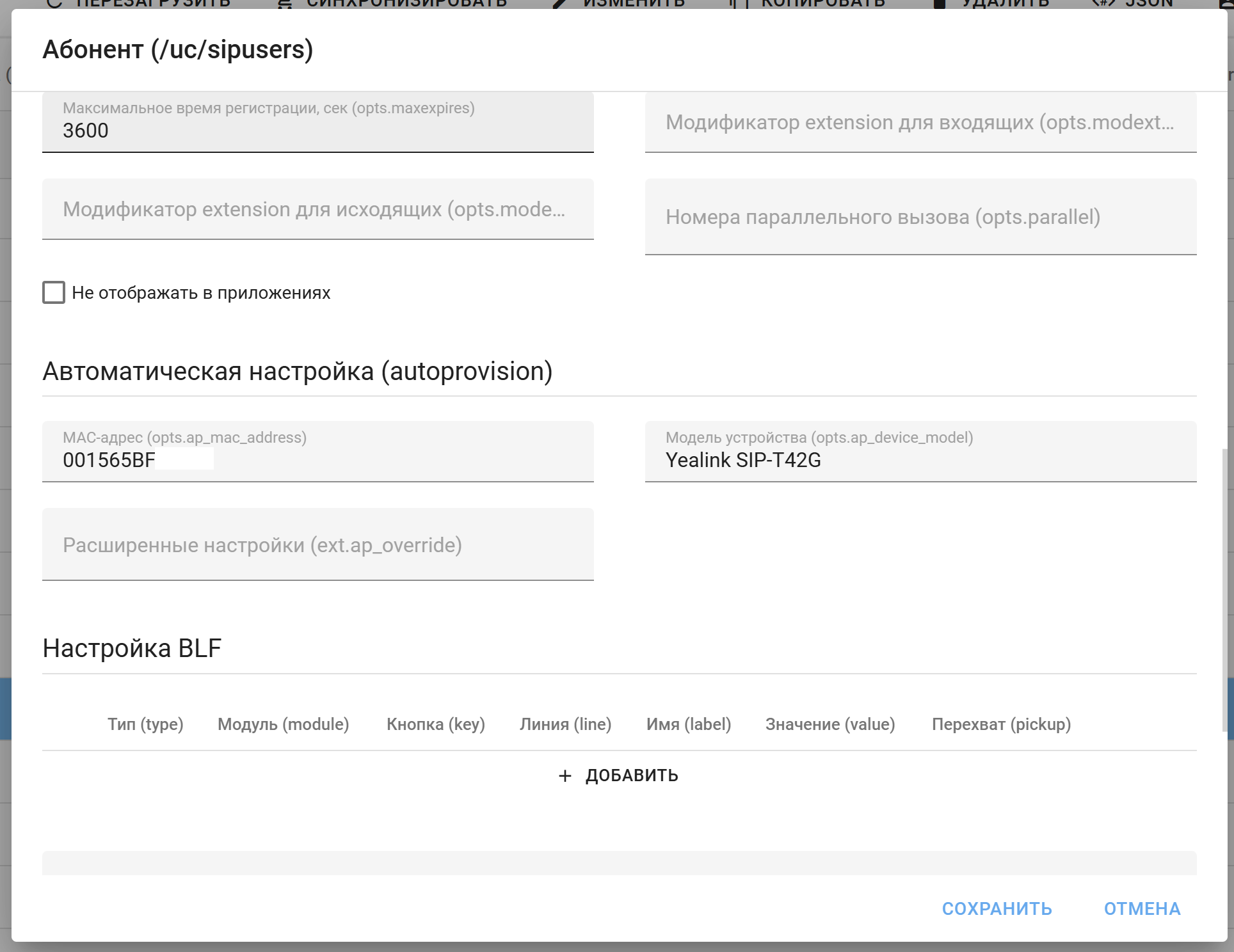The width and height of the screenshot is (1234, 952).
Task: Toggle 'Не отображать в приложениях' checkbox
Action: (x=54, y=293)
